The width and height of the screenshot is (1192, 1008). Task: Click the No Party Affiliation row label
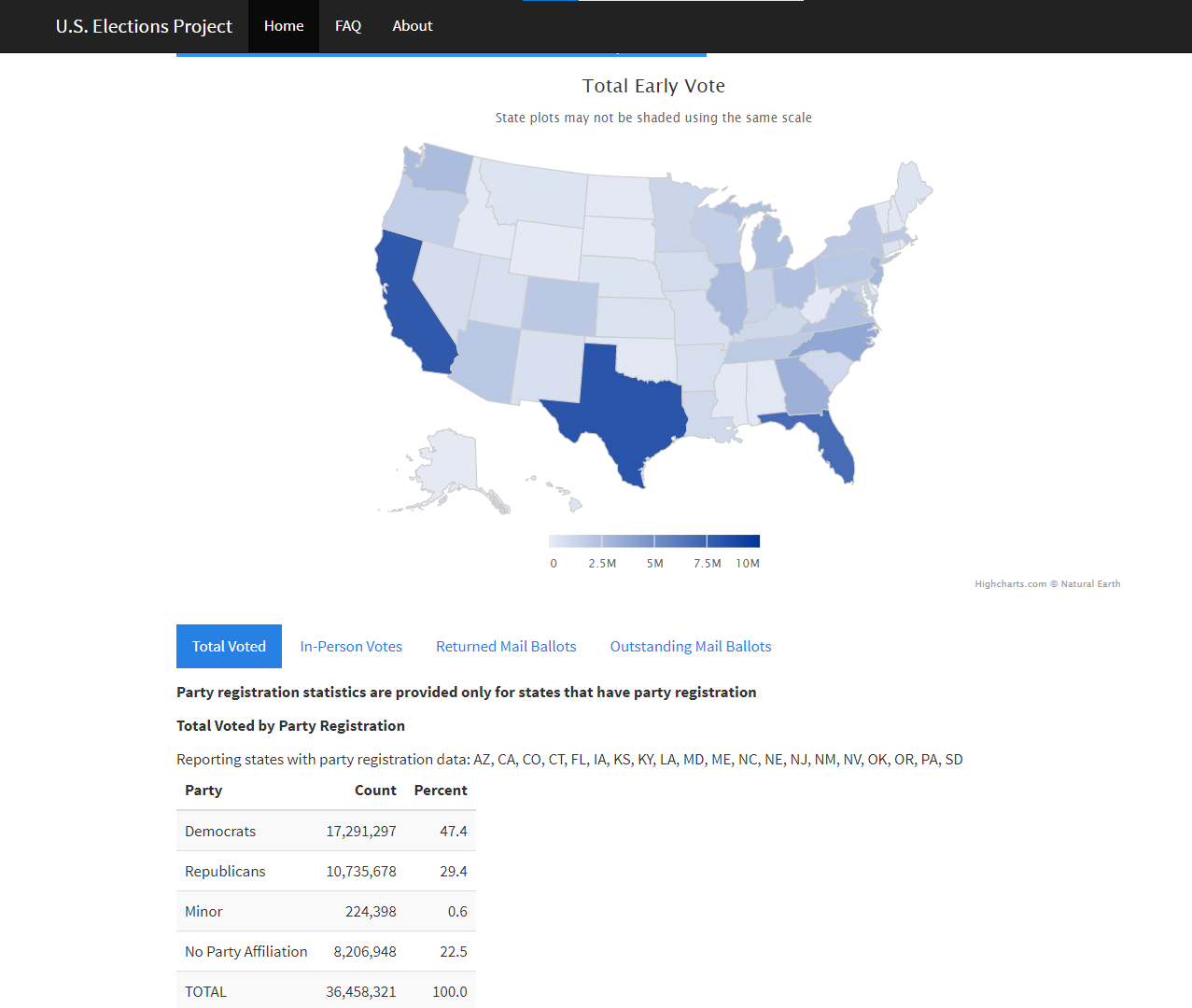click(x=246, y=951)
